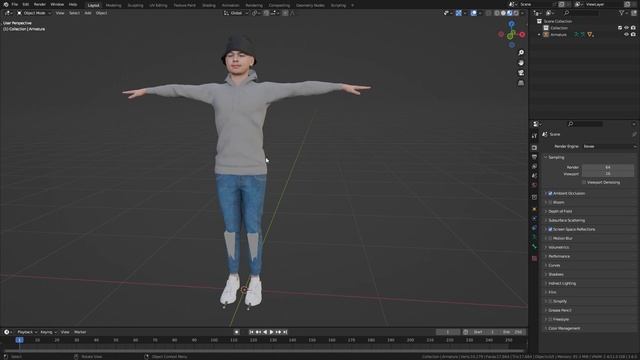Toggle camera view icon in viewport
Viewport: 640px width, 360px height.
[521, 73]
